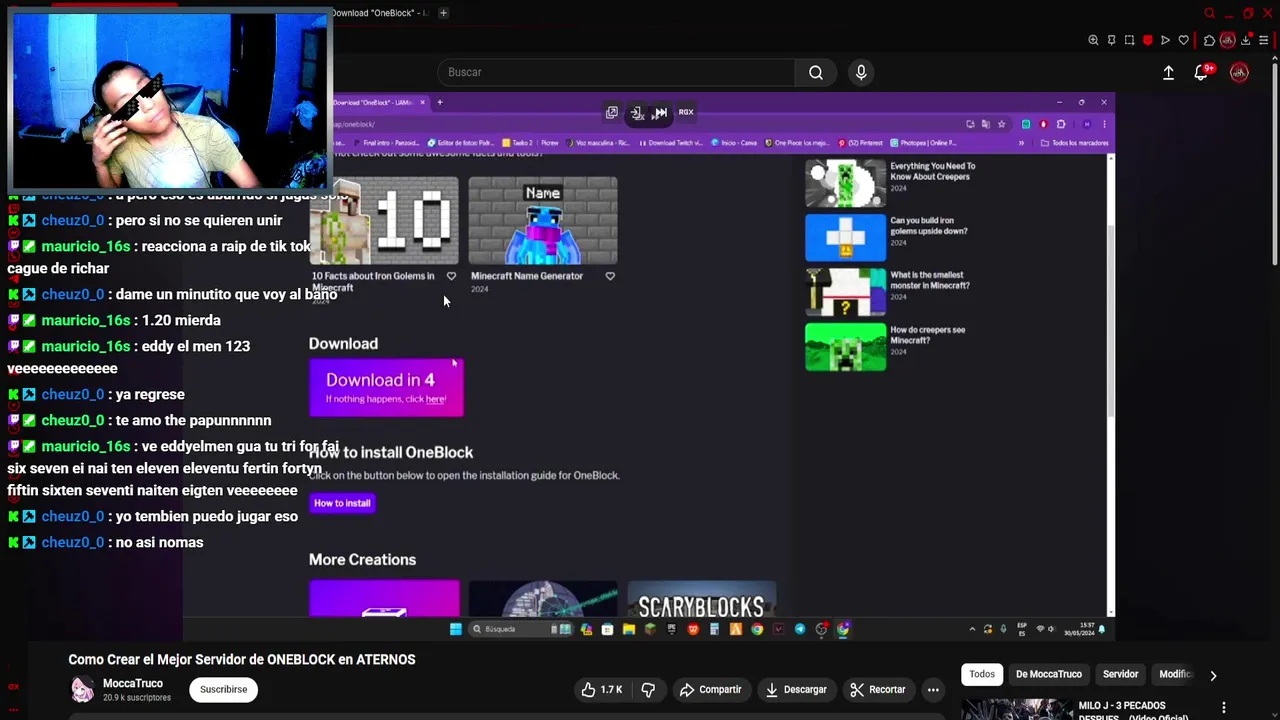Click the browser search-tabs magnifier at top right
The width and height of the screenshot is (1280, 720).
click(x=1210, y=13)
